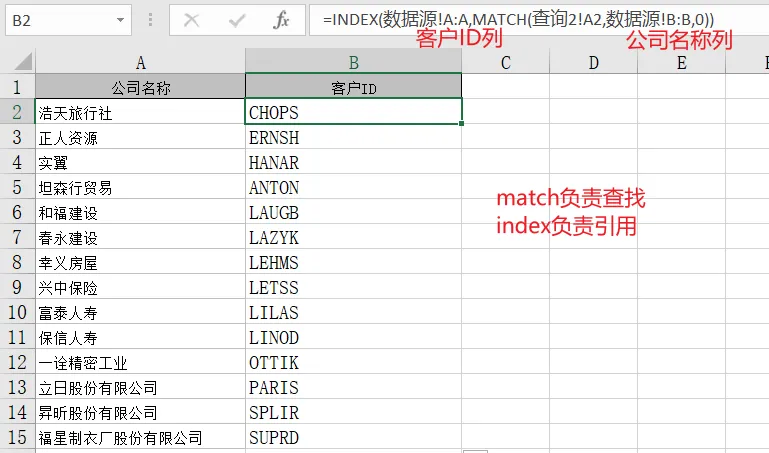769x453 pixels.
Task: Select column B header
Action: point(353,63)
